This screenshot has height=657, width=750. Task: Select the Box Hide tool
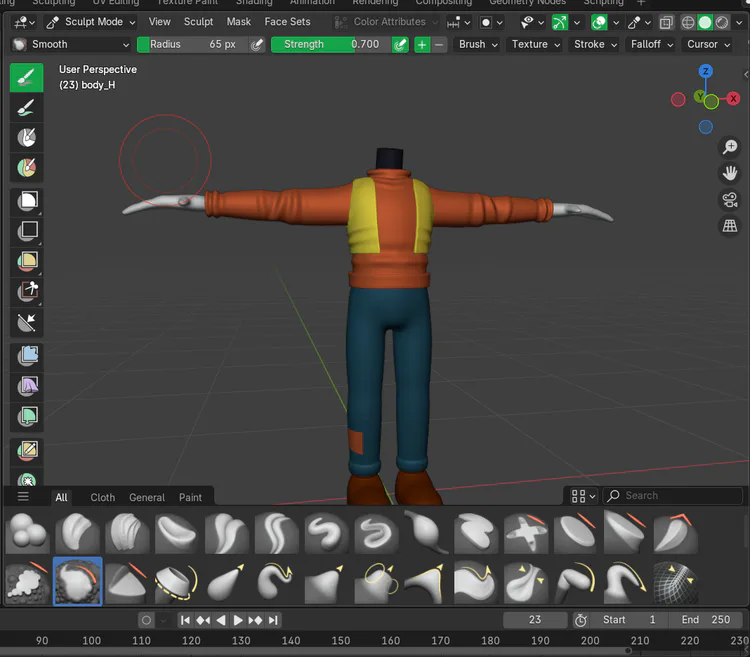tap(27, 230)
